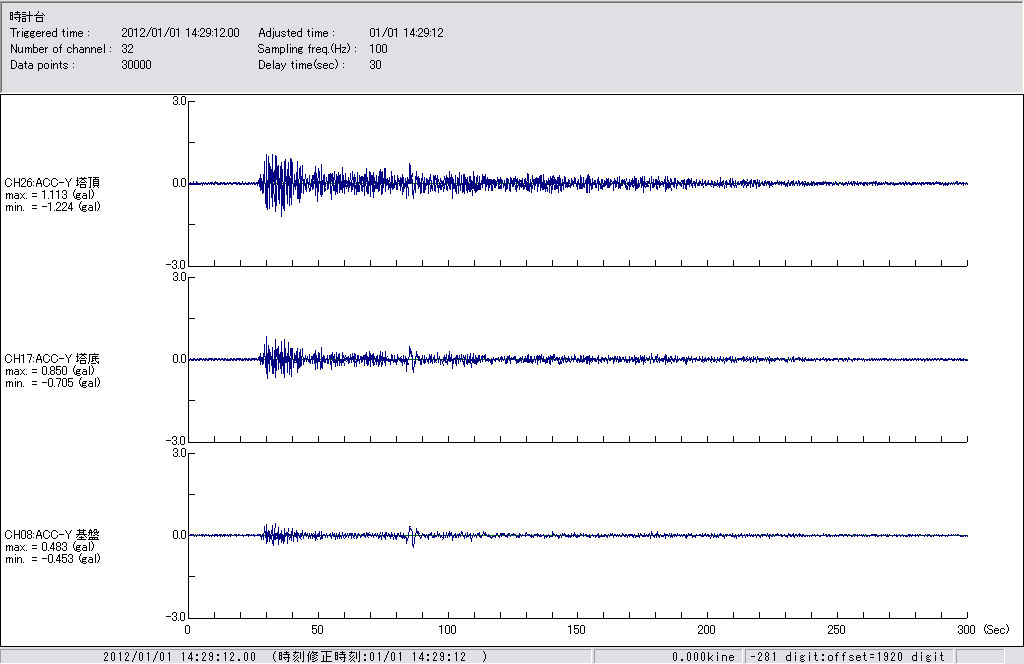Click the Sampling freq value 100
This screenshot has width=1024, height=664.
(378, 48)
